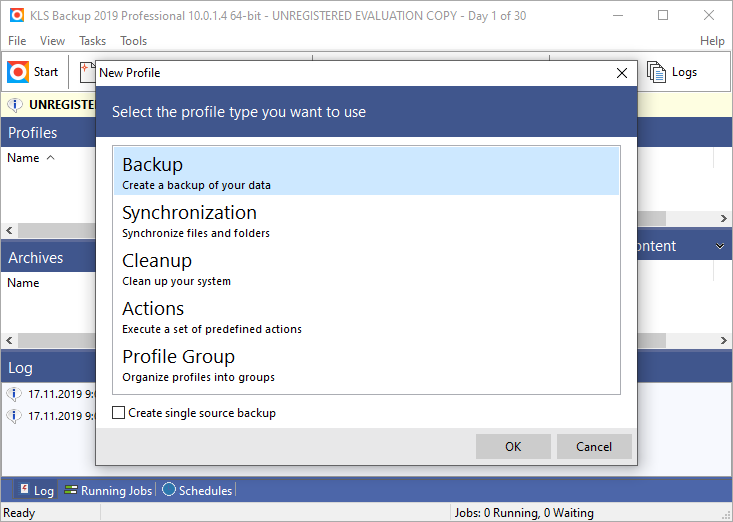The height and width of the screenshot is (522, 733).
Task: Enable Create single source backup checkbox
Action: pyautogui.click(x=118, y=413)
